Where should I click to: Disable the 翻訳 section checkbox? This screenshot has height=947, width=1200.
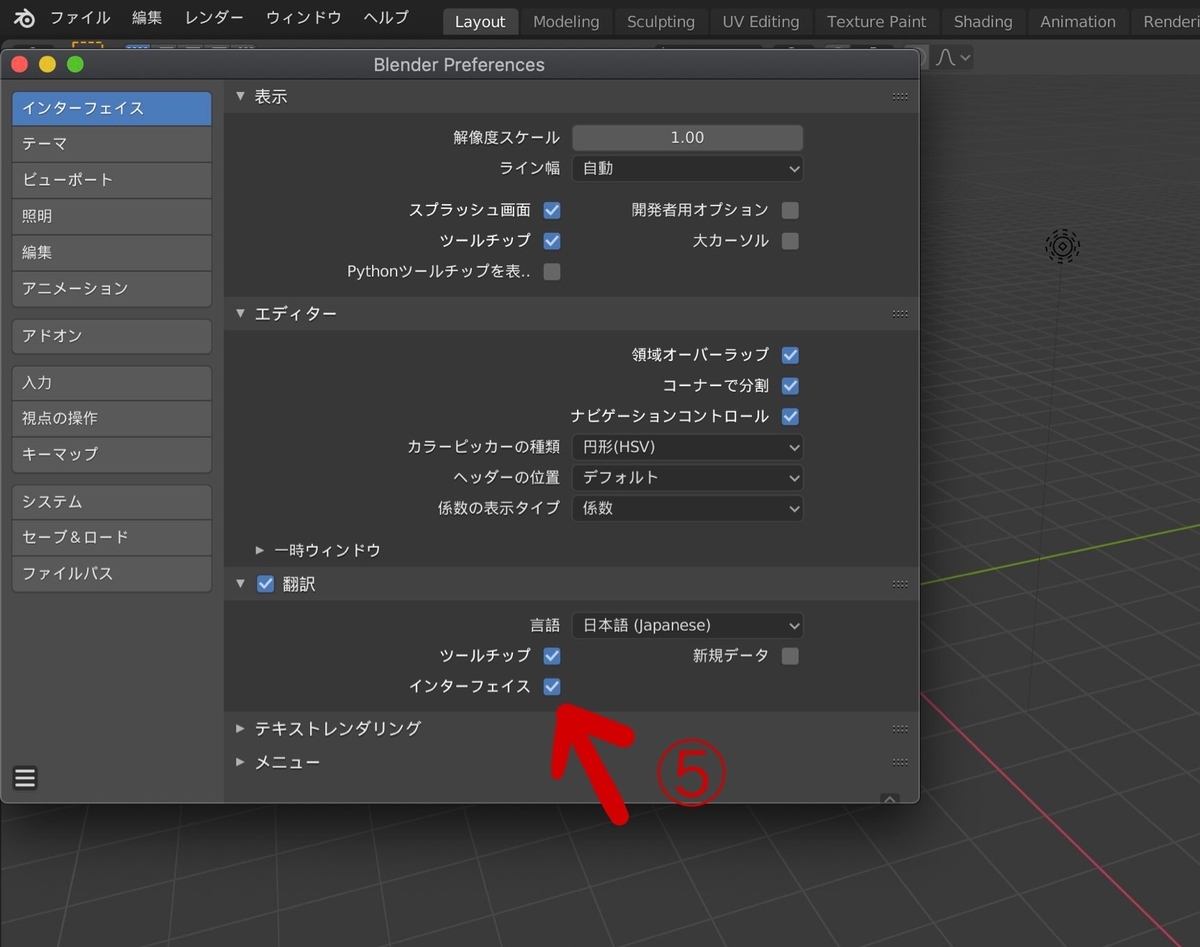(x=265, y=584)
